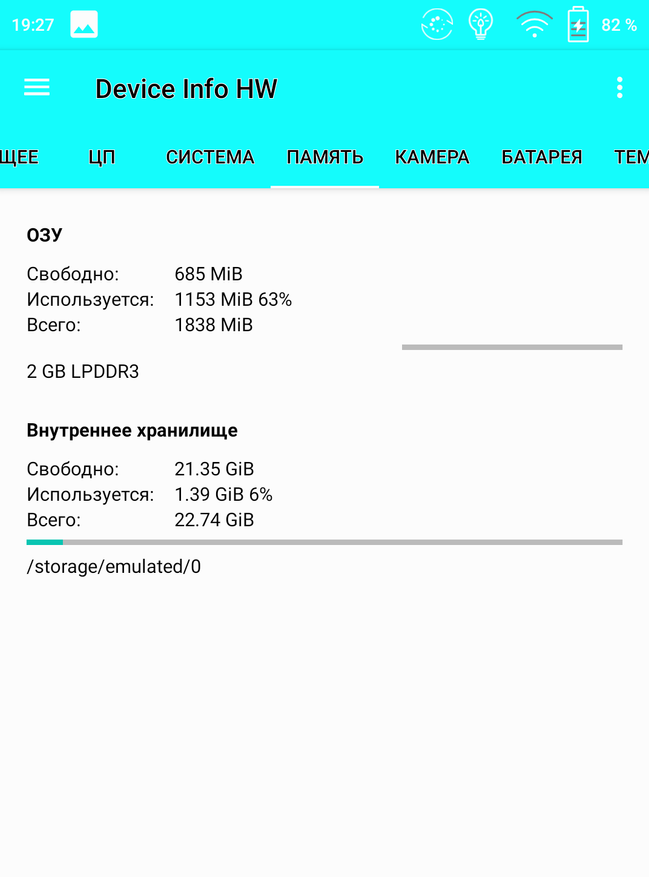Tap the Device Info HW title
Viewport: 649px width, 877px height.
point(186,88)
